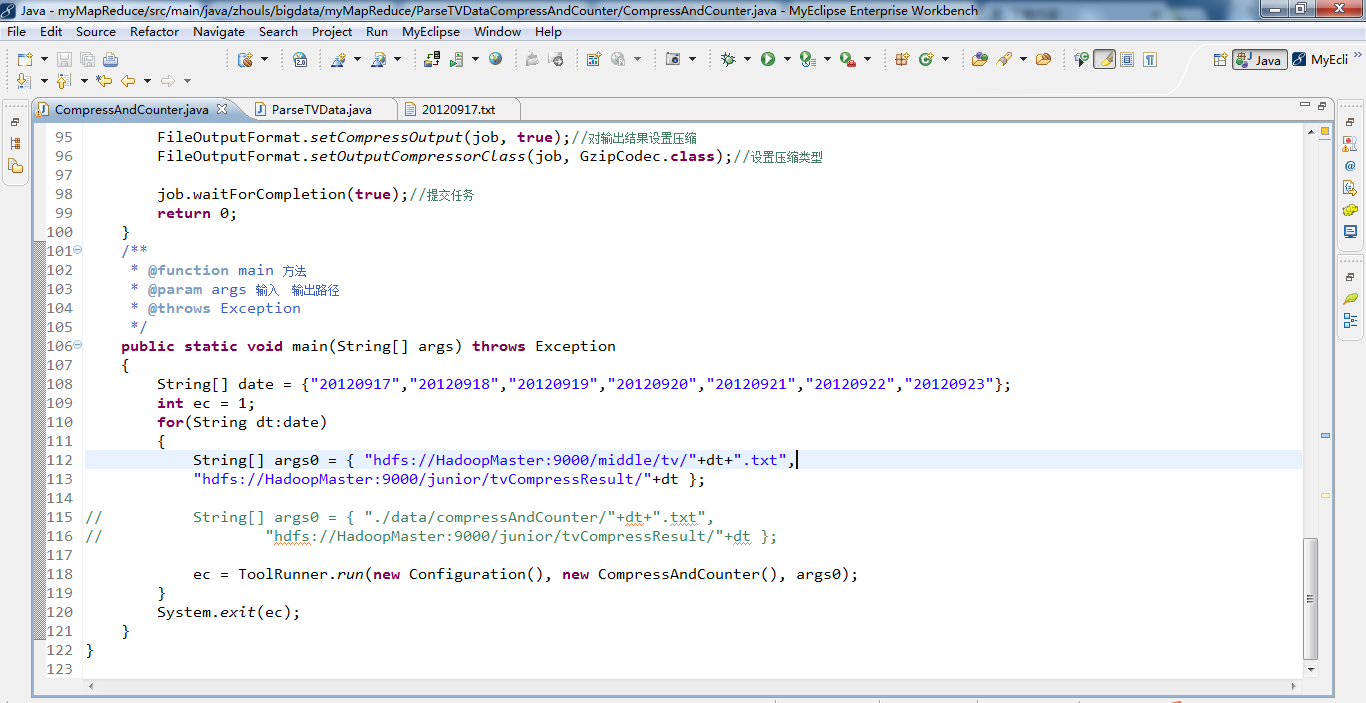
Task: Click the Save All icon
Action: pyautogui.click(x=87, y=60)
